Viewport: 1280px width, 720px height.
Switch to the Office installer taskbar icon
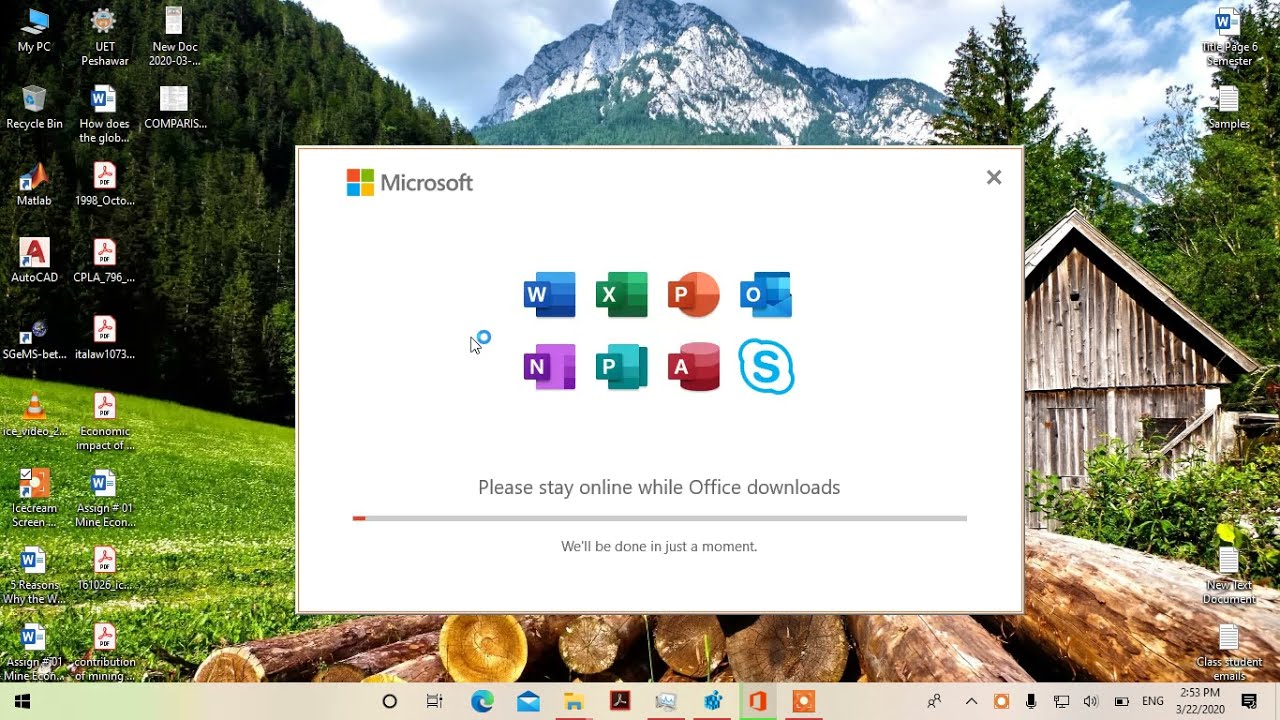point(757,701)
